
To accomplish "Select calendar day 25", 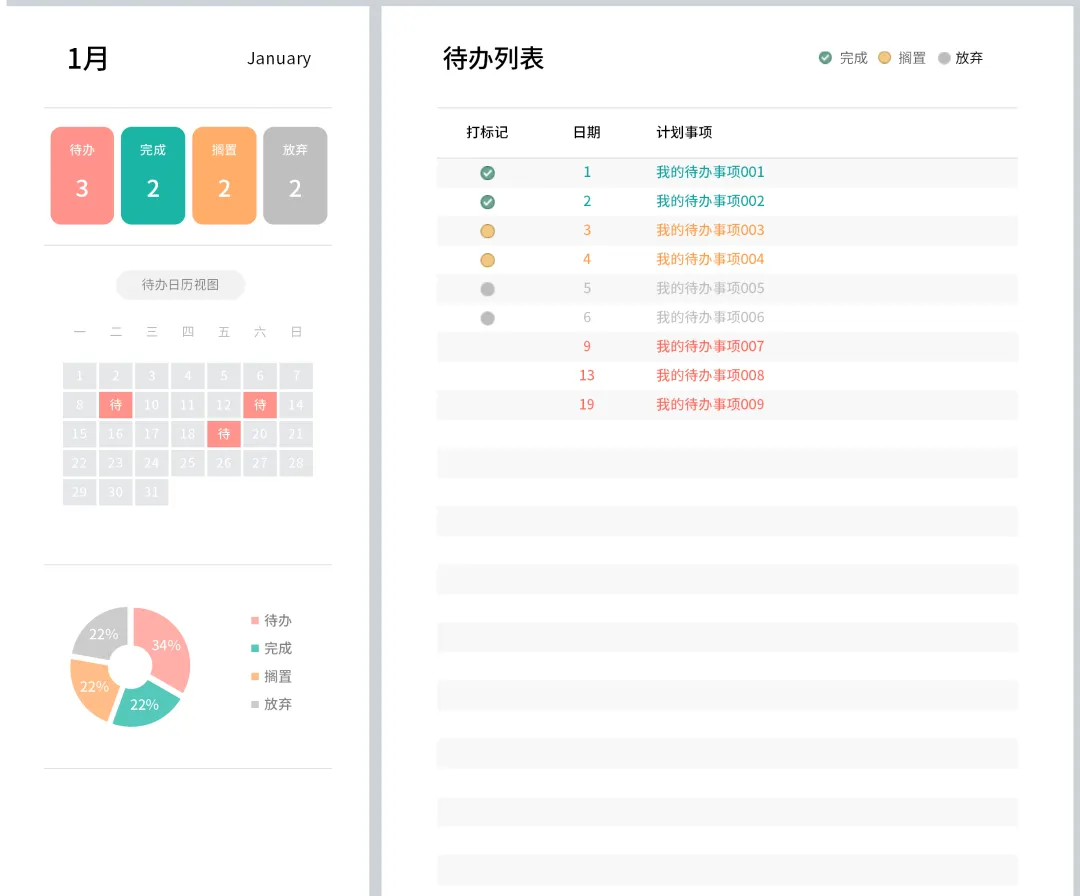I will click(187, 463).
